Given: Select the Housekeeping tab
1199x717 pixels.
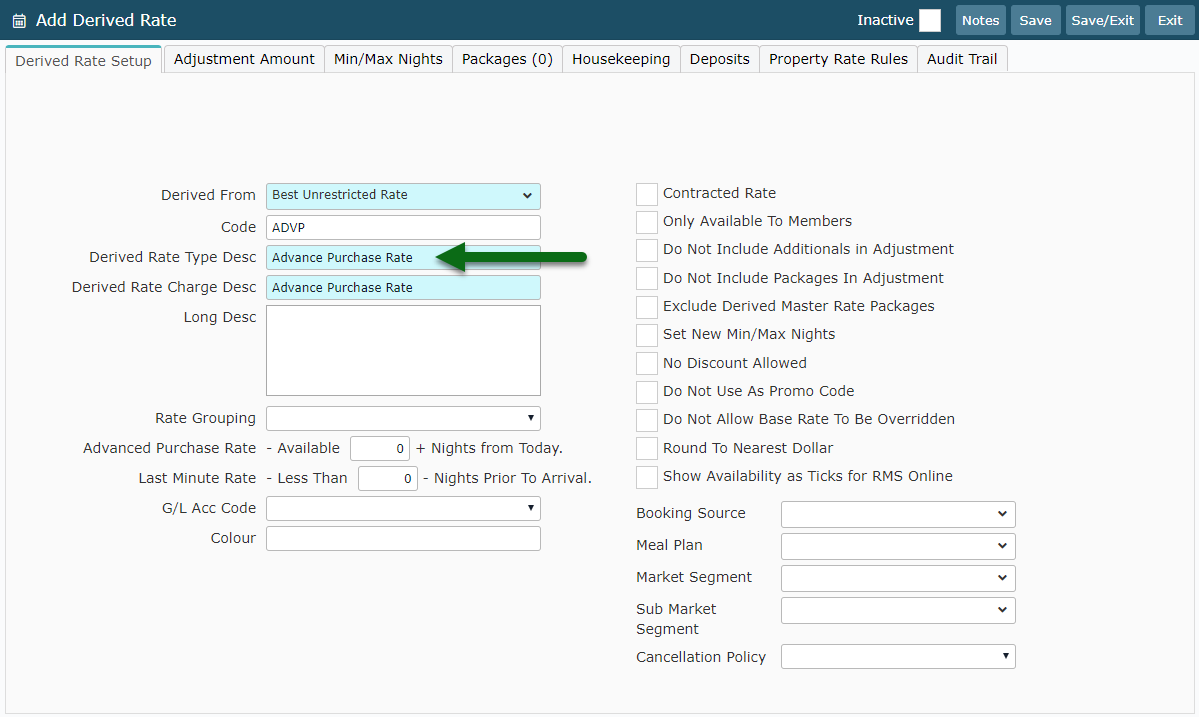Looking at the screenshot, I should (621, 59).
